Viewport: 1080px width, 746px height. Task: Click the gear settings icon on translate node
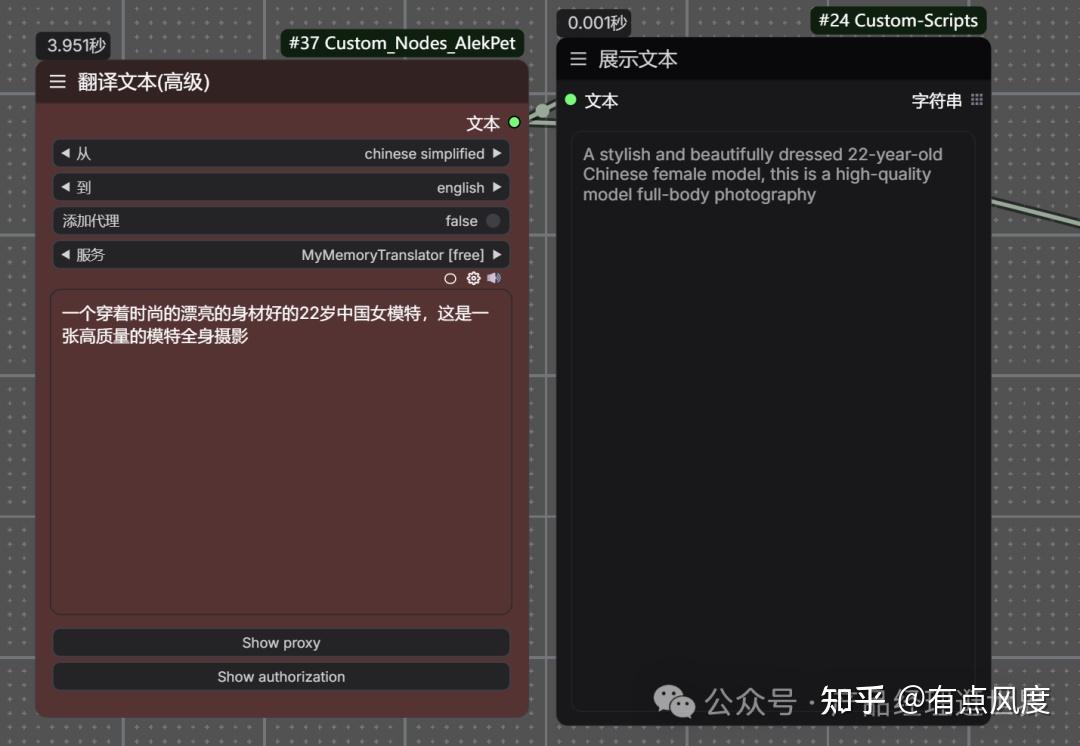click(473, 278)
